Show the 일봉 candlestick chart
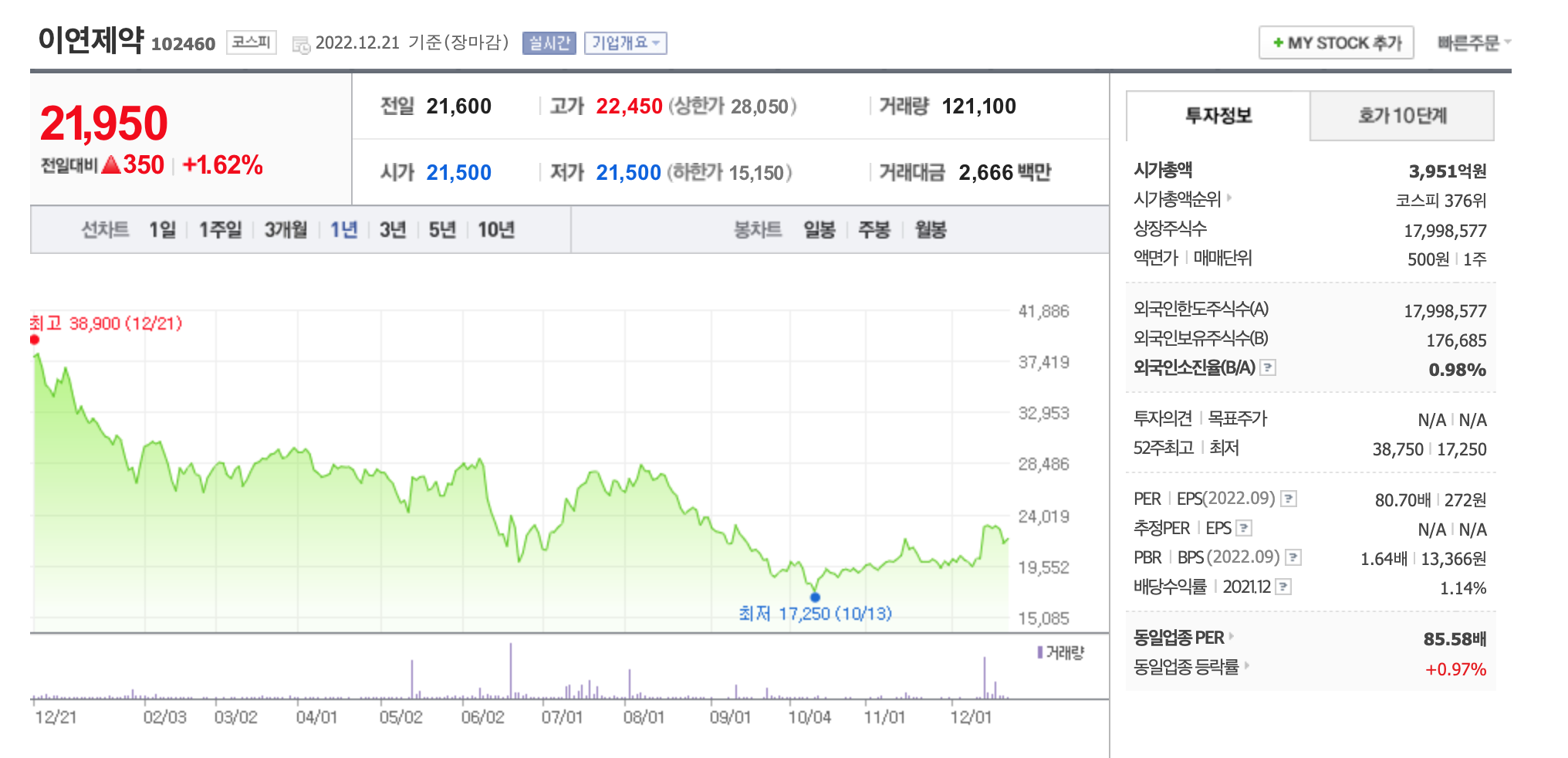Image resolution: width=1568 pixels, height=758 pixels. pos(819,229)
